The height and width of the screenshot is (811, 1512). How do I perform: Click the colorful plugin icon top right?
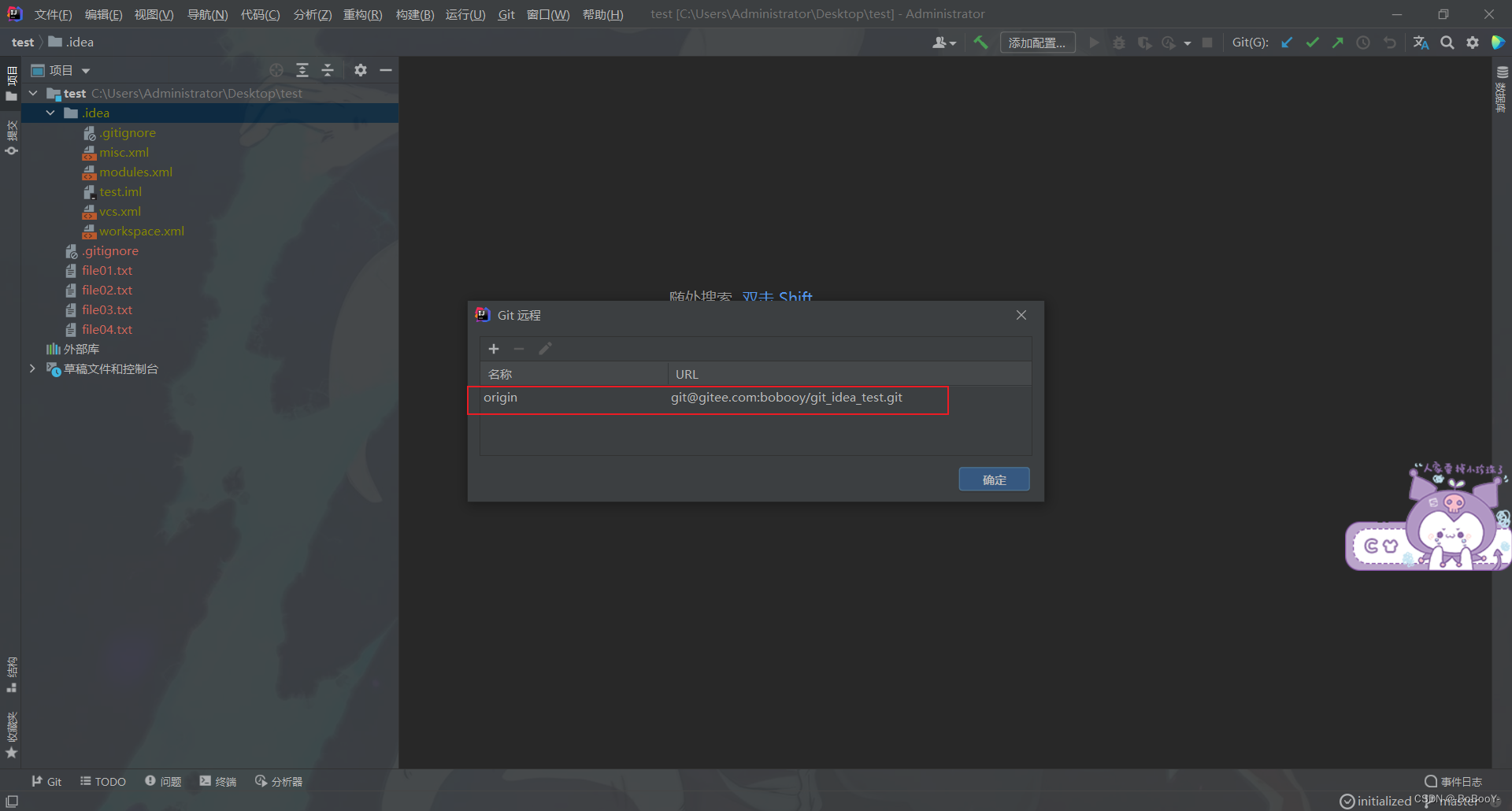click(x=1498, y=43)
